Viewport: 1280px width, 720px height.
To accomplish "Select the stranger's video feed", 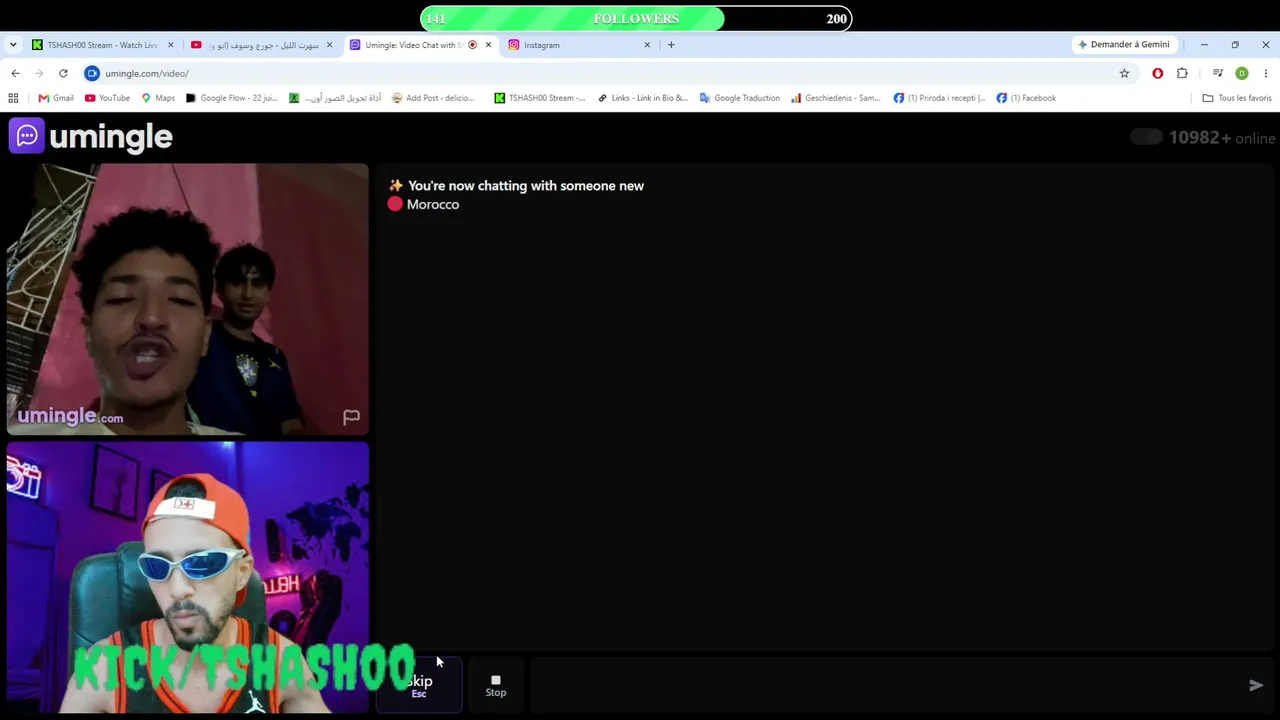I will point(188,300).
